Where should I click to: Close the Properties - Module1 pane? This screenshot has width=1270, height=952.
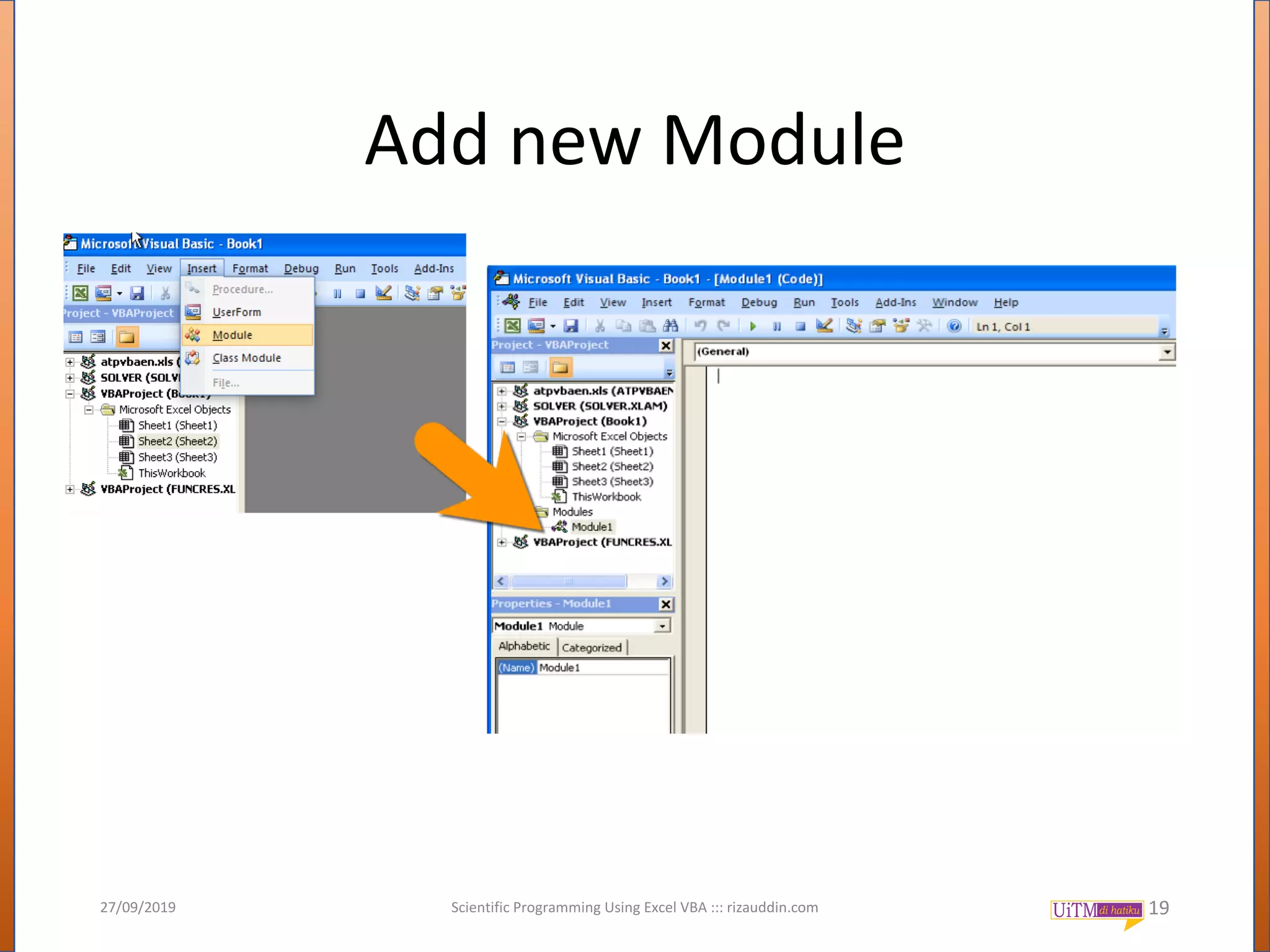point(665,604)
